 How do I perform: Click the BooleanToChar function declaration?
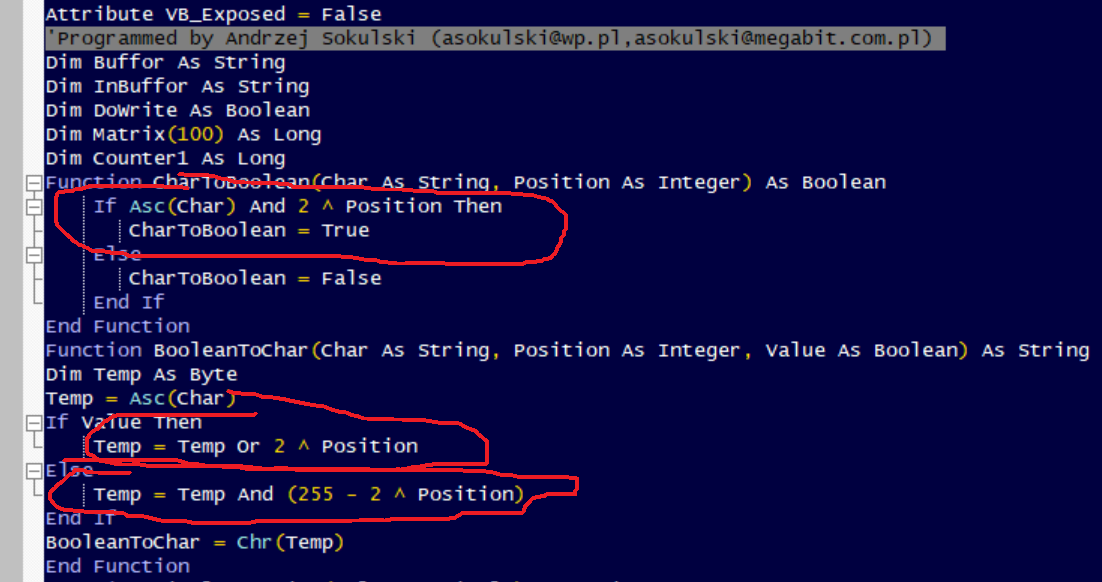(567, 351)
